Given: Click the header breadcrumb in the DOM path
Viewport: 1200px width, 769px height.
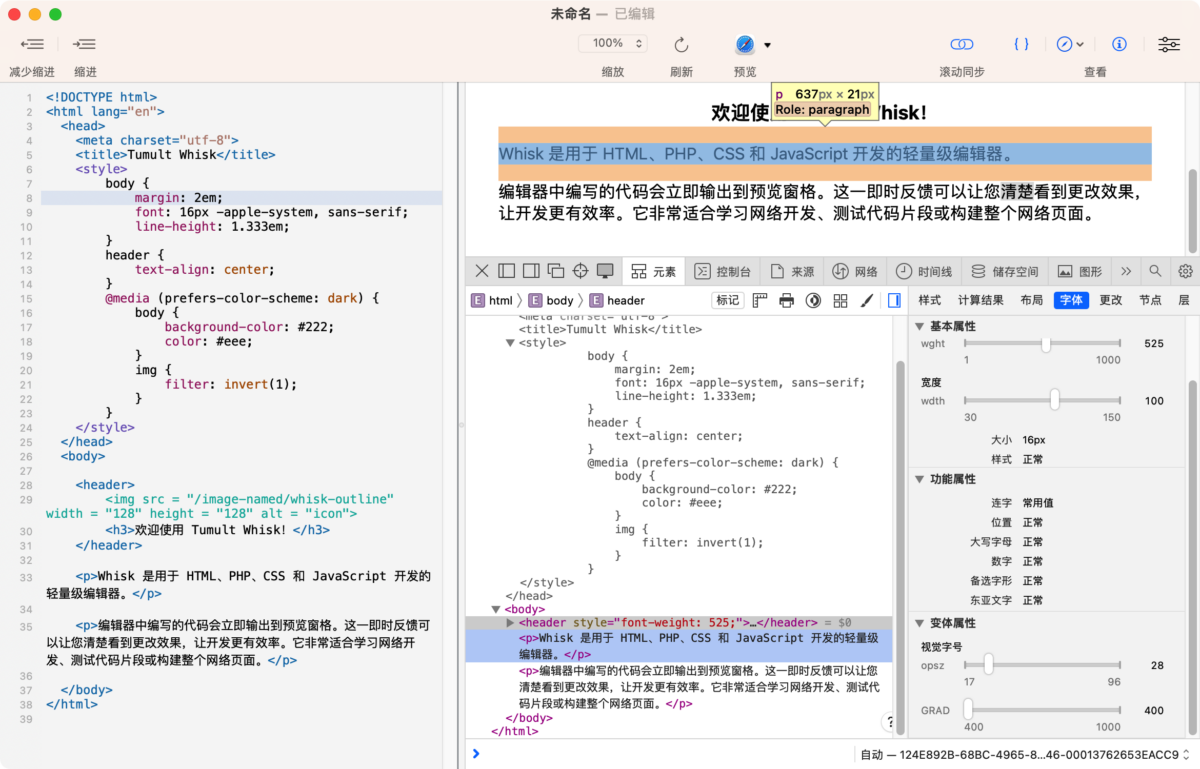Looking at the screenshot, I should click(618, 300).
